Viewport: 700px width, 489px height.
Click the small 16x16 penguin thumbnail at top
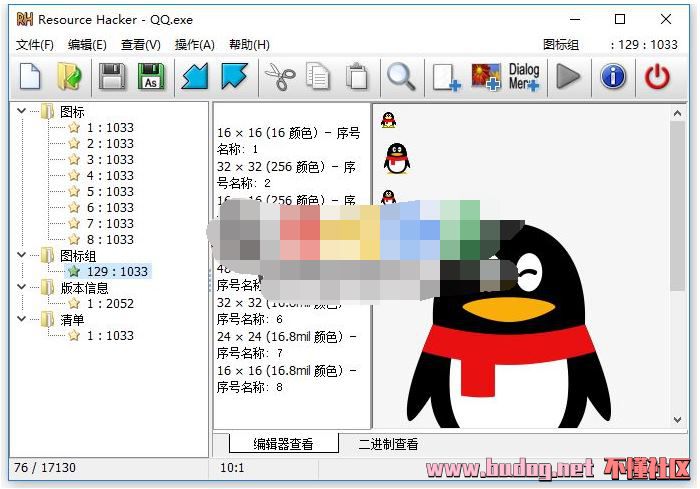pos(388,120)
